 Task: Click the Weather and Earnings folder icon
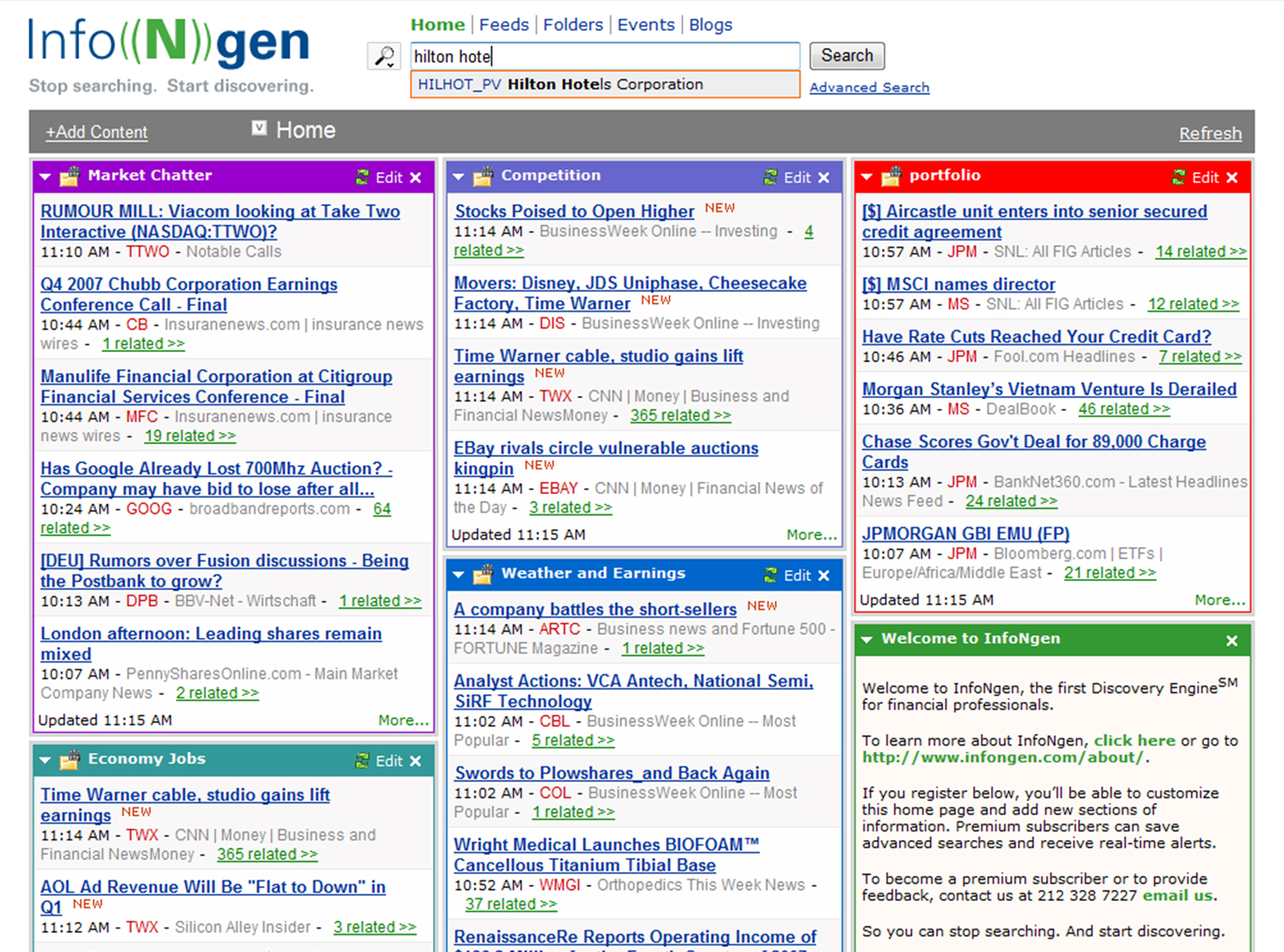[483, 574]
